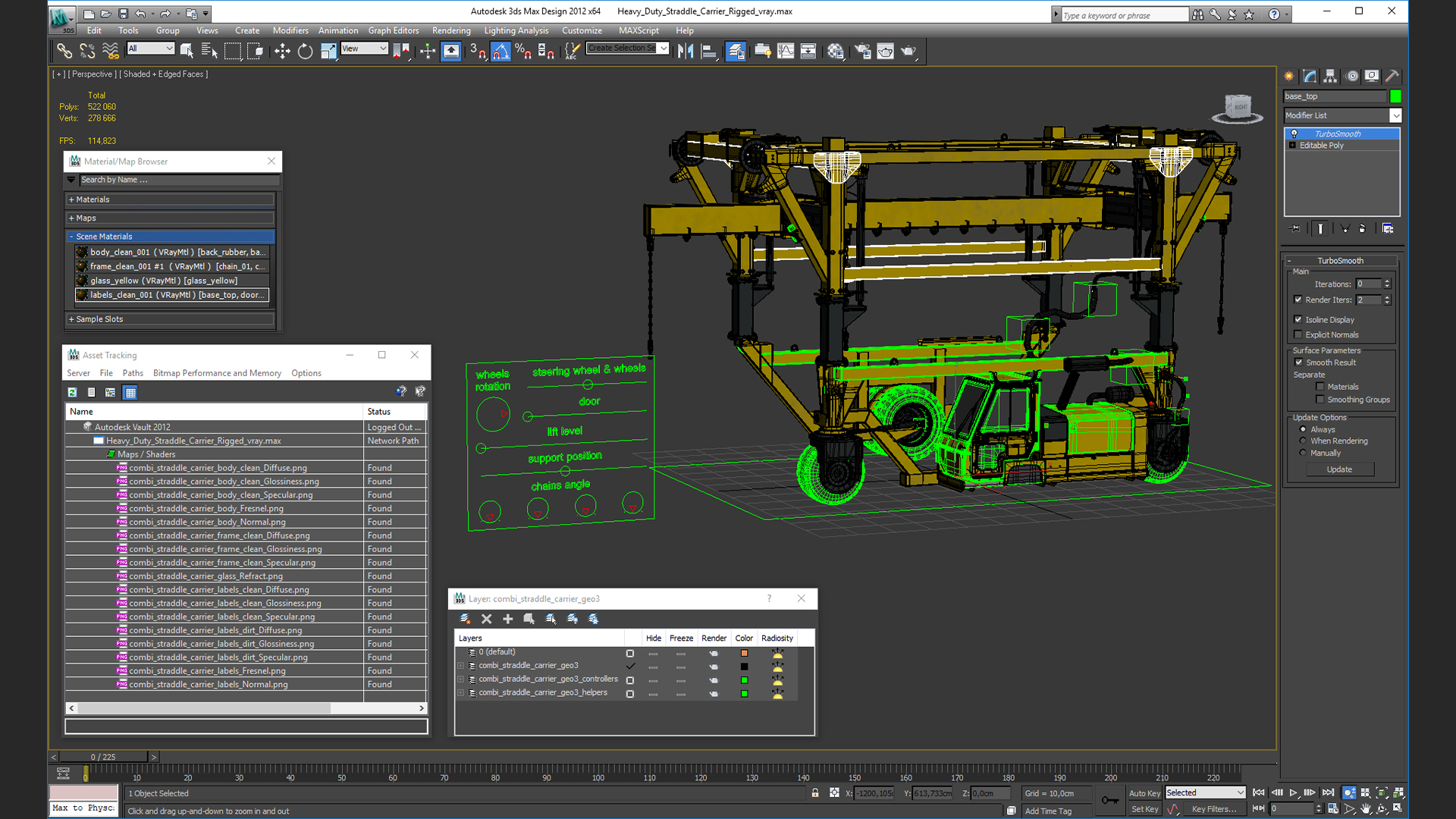Open Bitmap Performance and Memory menu

coord(217,373)
